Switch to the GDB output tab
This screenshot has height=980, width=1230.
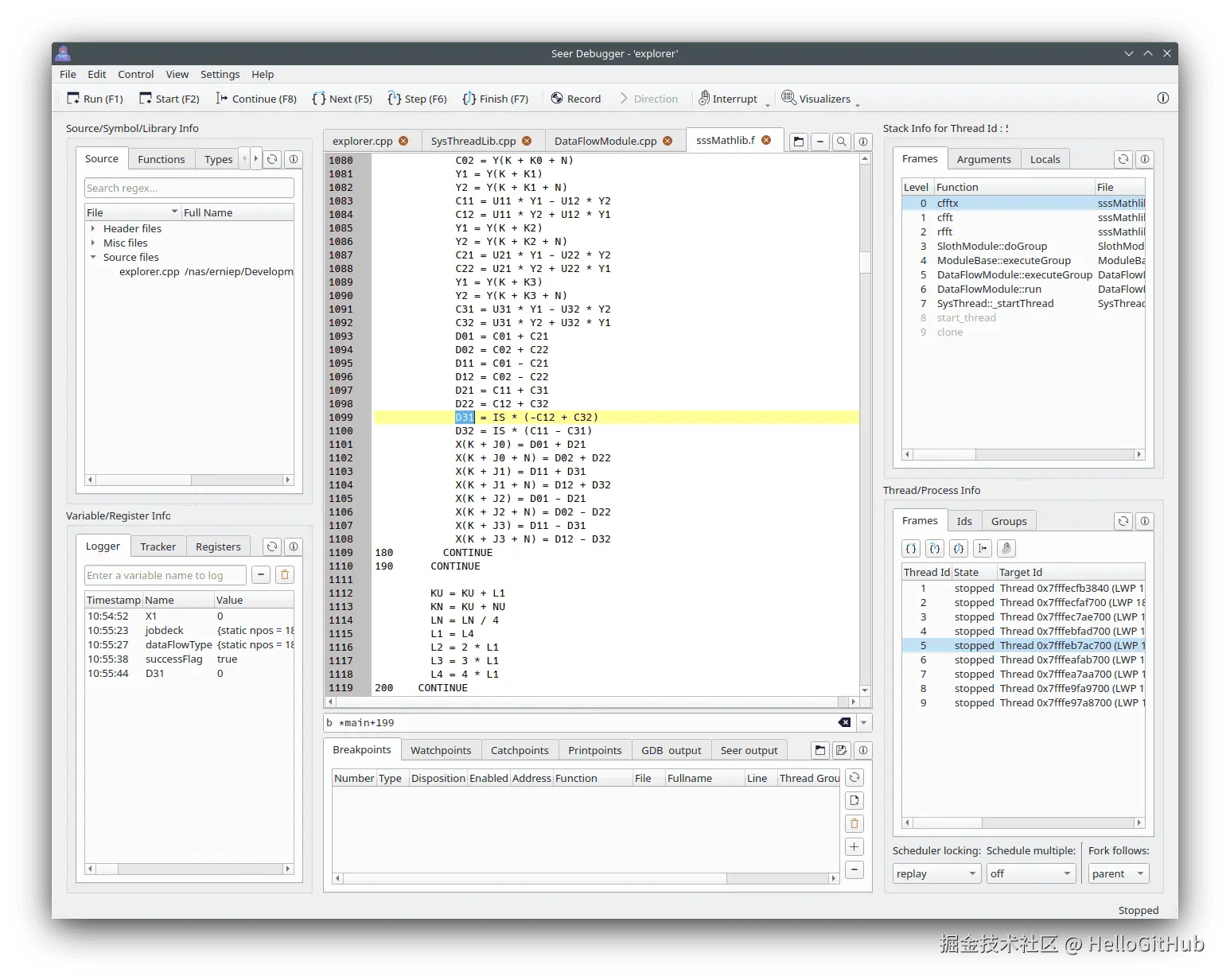[x=671, y=750]
